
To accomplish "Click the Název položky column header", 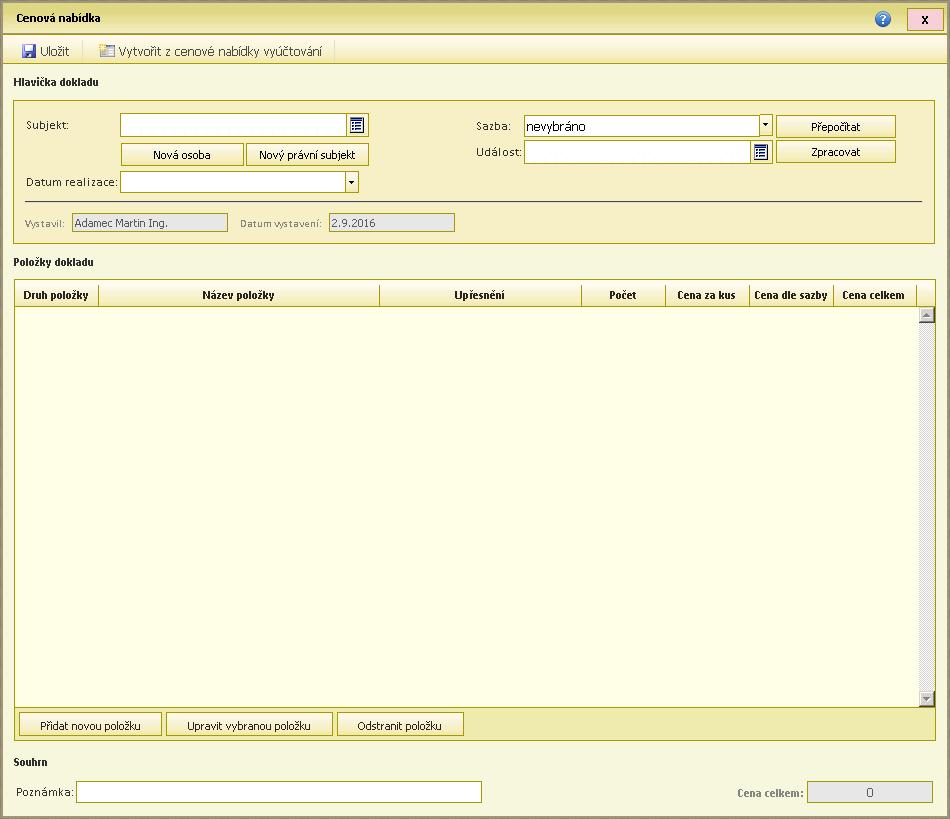I will [x=239, y=295].
